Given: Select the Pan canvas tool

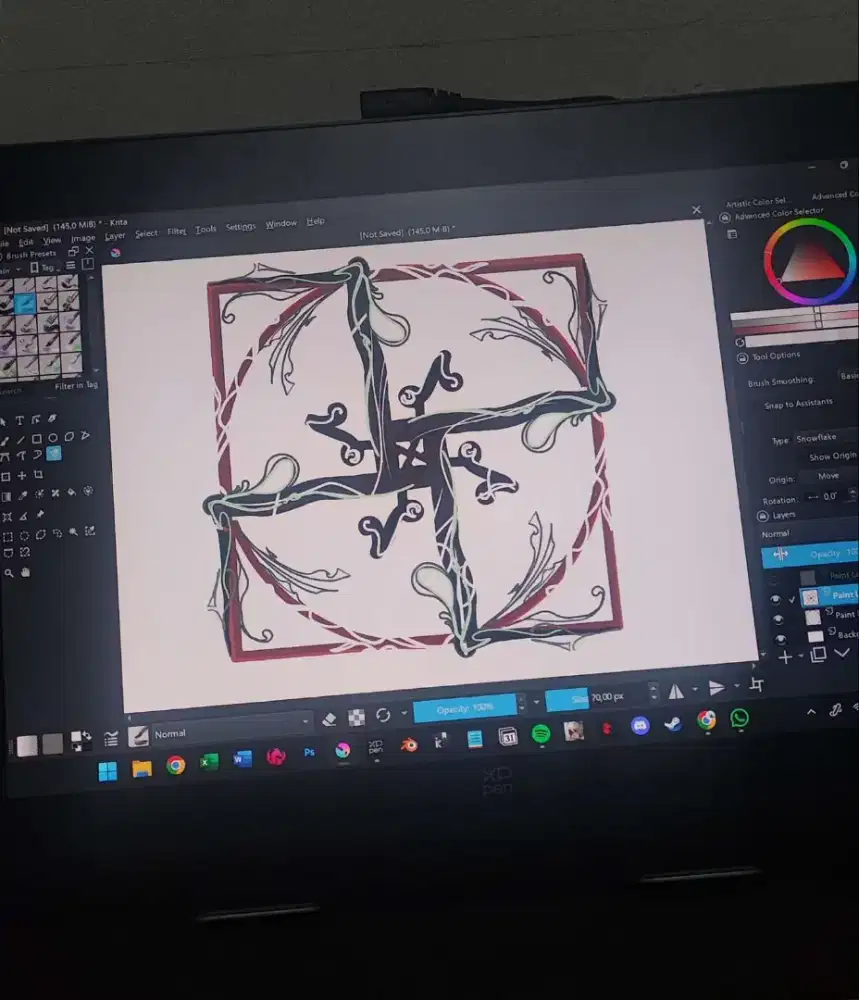Looking at the screenshot, I should (25, 572).
